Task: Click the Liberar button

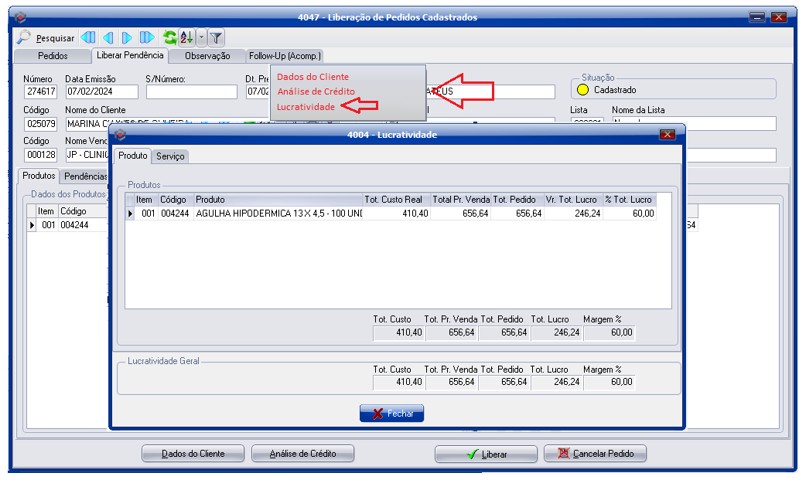Action: [x=485, y=454]
